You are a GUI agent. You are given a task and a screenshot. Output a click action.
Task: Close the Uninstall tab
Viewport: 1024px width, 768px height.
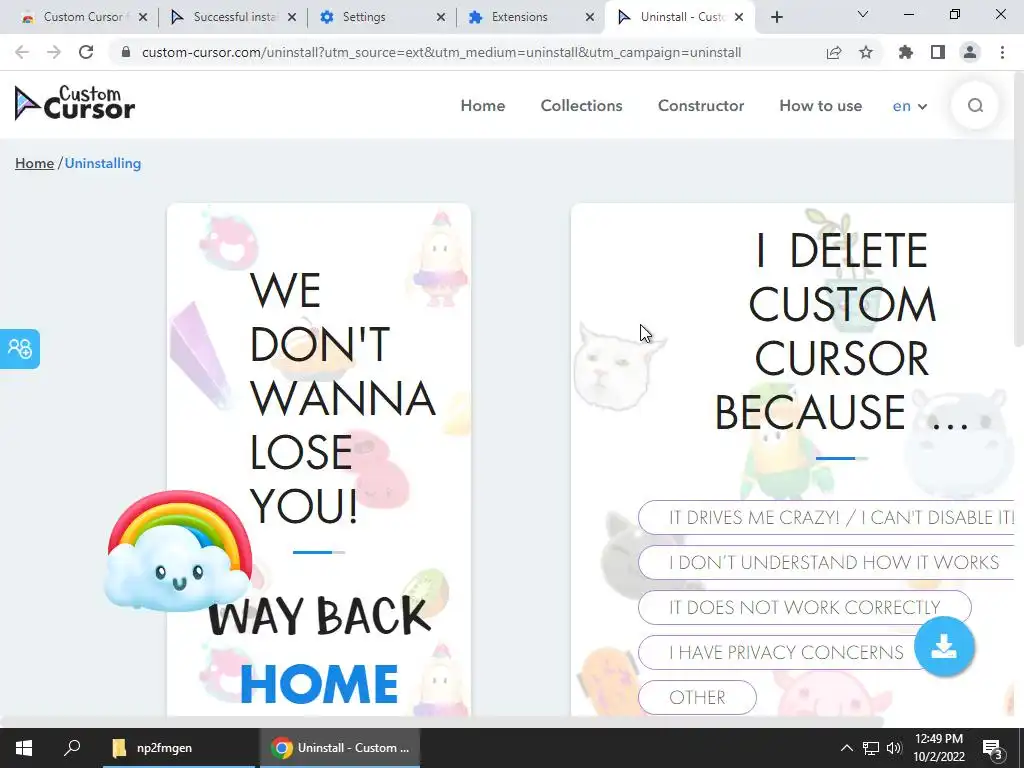point(739,17)
